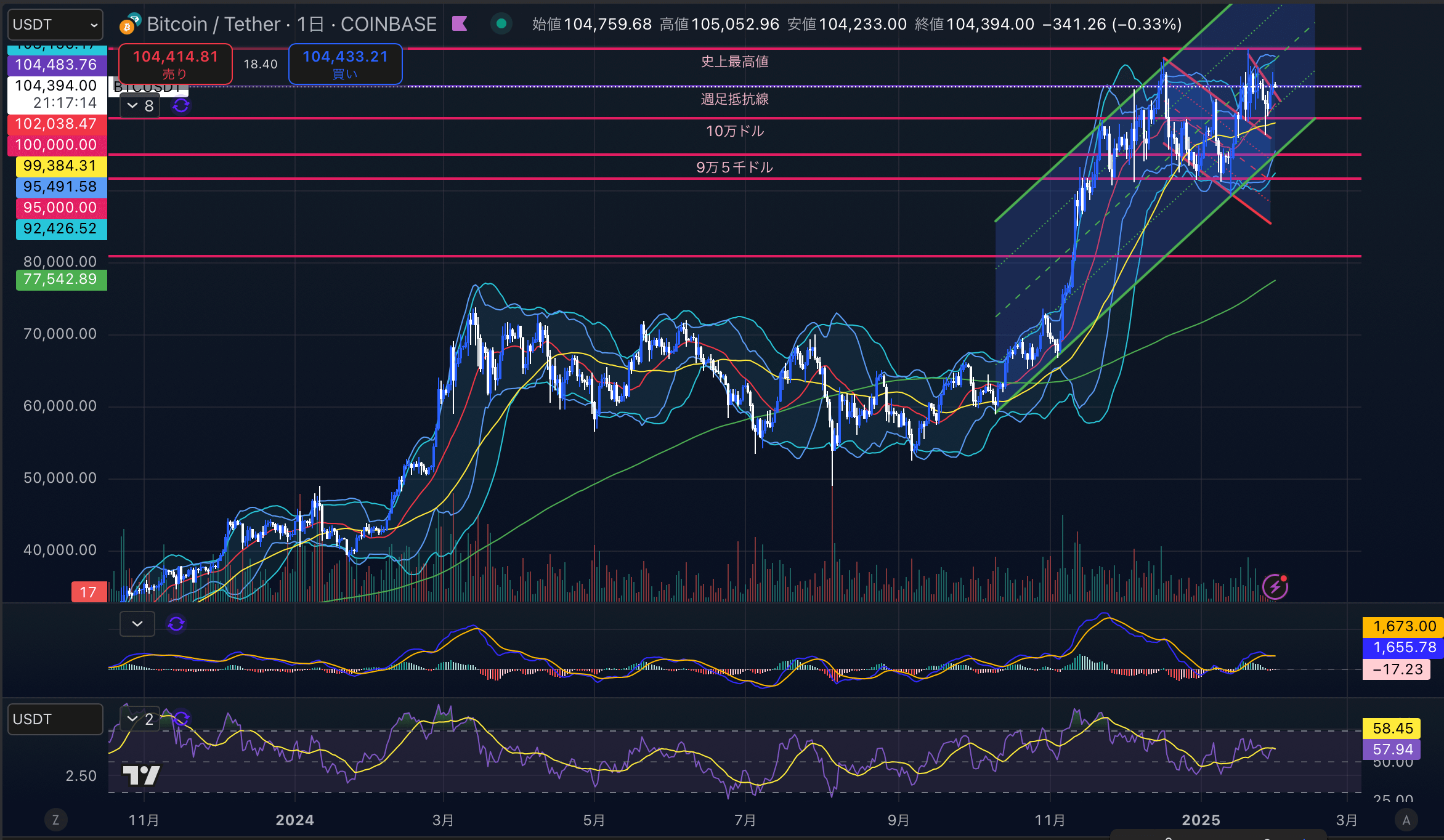
Task: Open the USDT dropdown in the RSI pane
Action: point(55,719)
